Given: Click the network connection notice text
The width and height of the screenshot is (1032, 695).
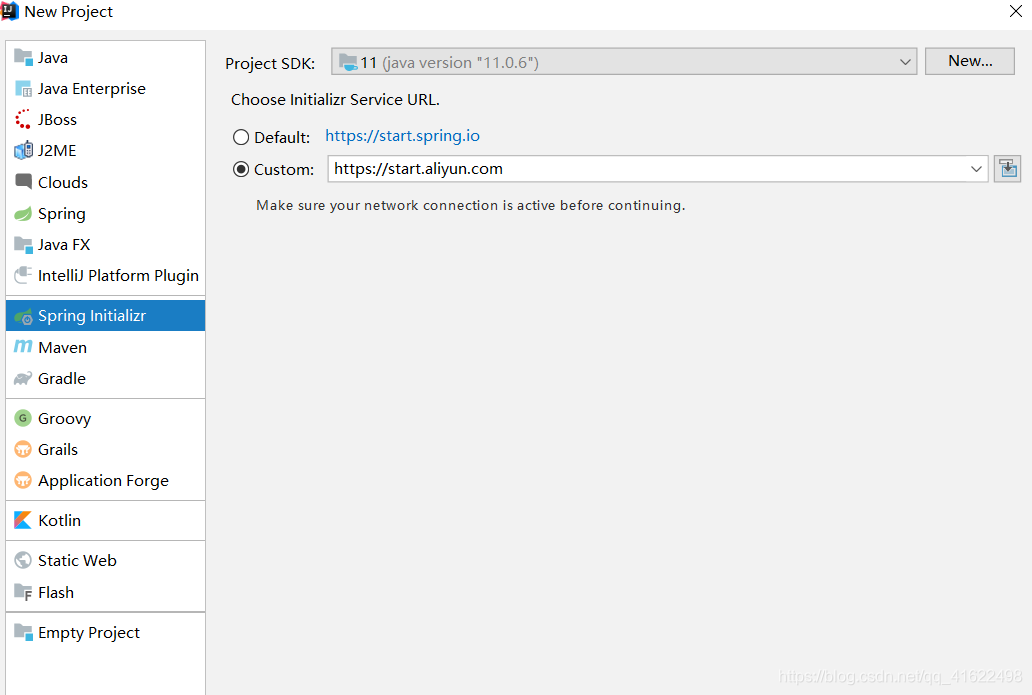Looking at the screenshot, I should 471,205.
